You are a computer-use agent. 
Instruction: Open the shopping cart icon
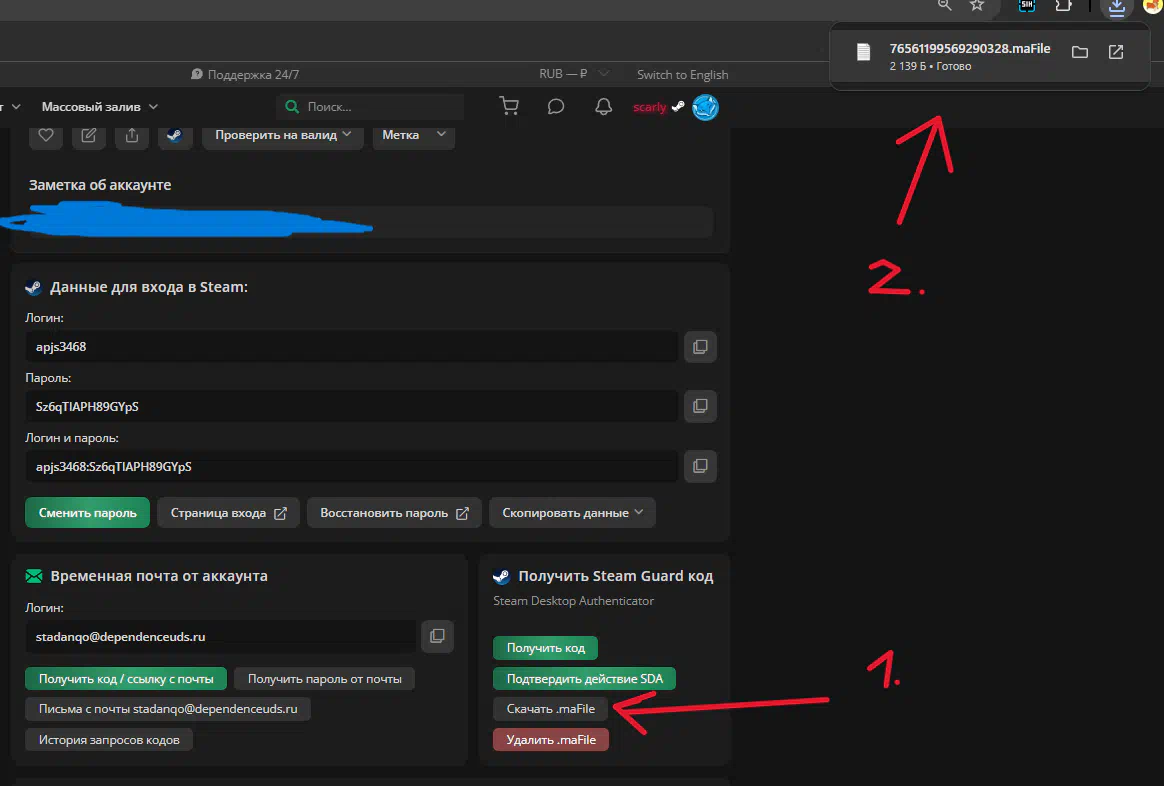[x=509, y=107]
